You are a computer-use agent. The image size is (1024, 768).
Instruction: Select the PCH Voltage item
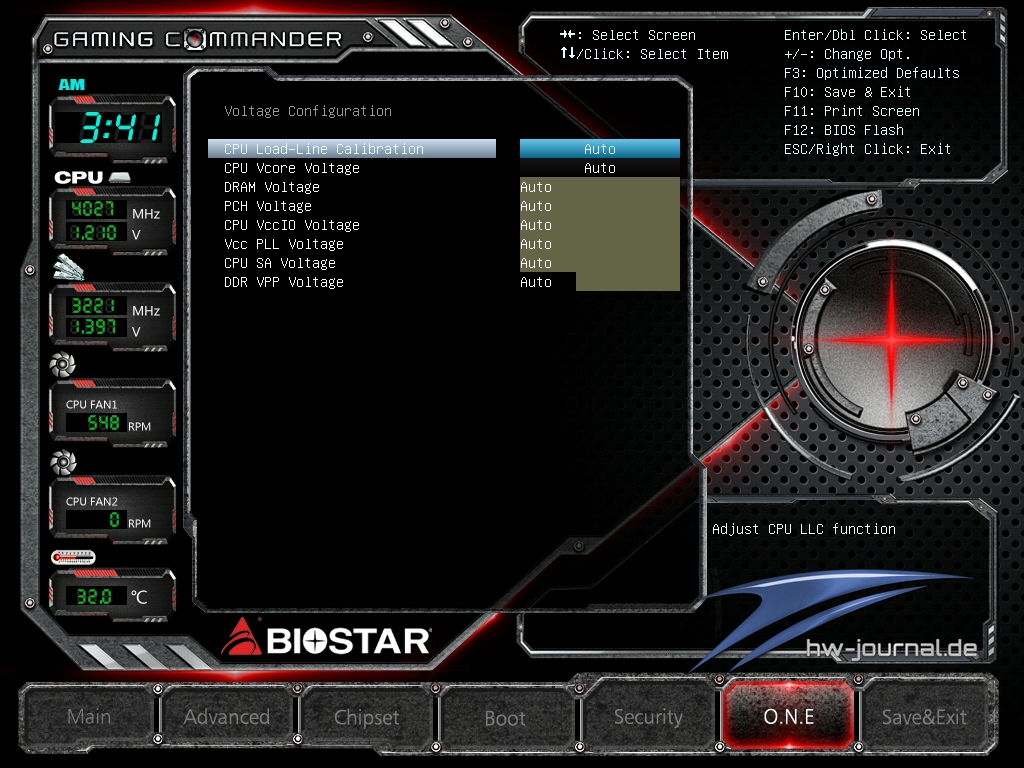268,206
